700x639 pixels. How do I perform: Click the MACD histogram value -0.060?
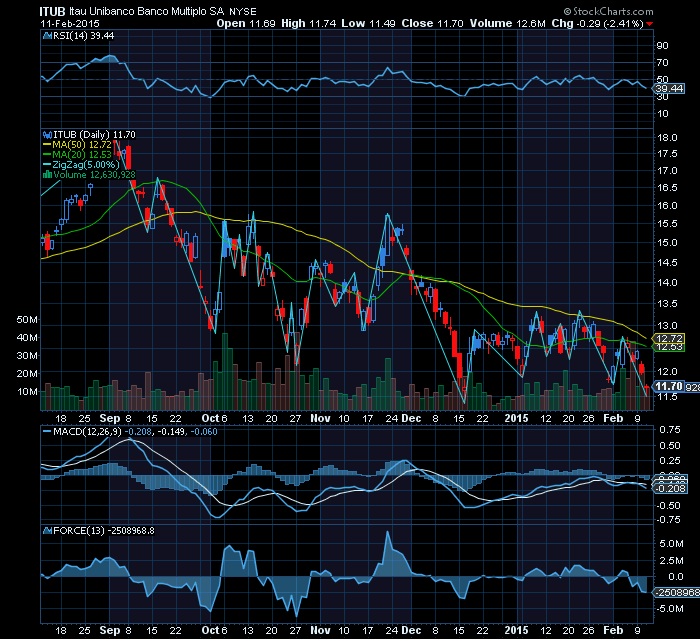[204, 432]
